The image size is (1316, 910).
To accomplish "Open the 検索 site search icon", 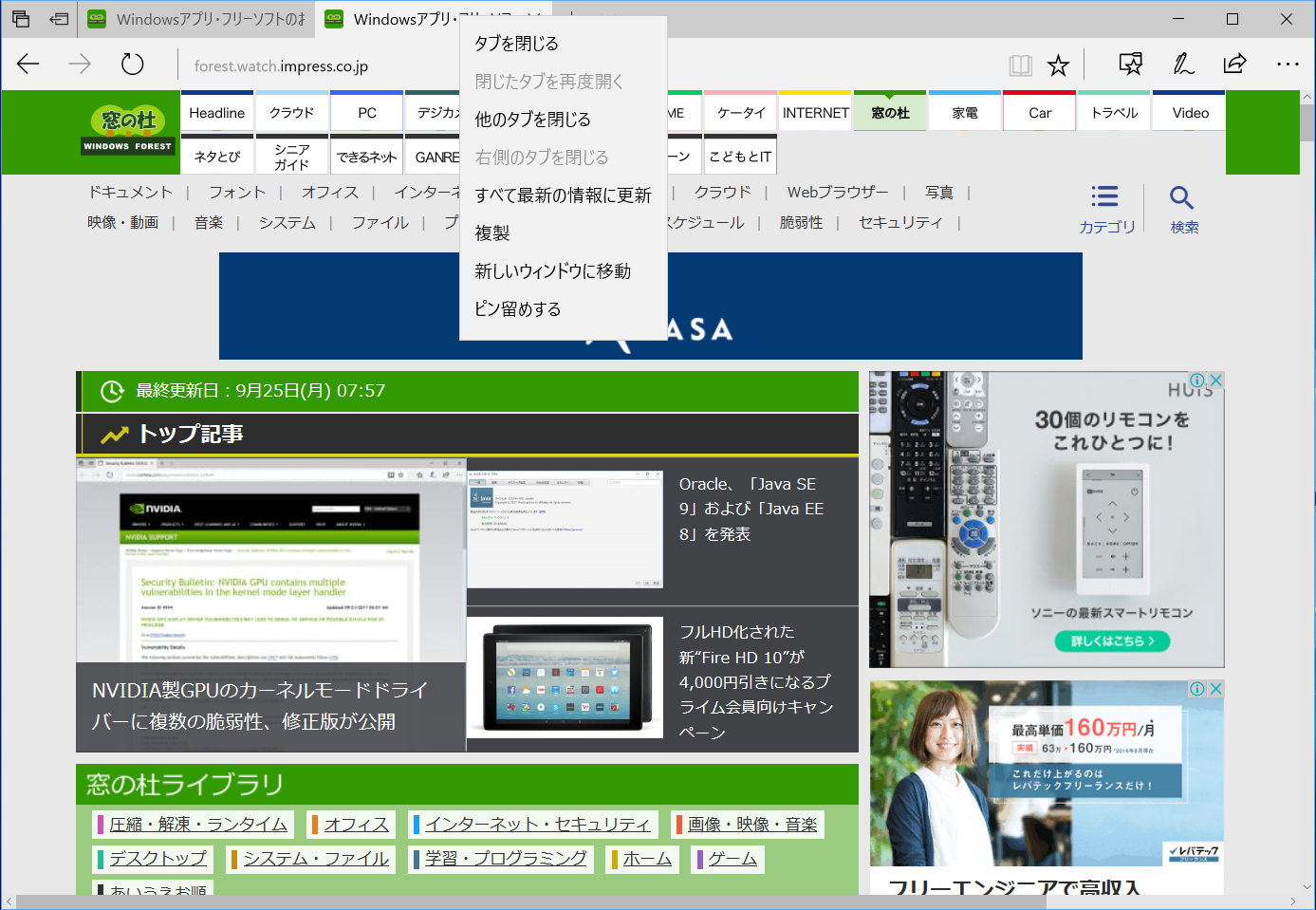I will coord(1182,207).
